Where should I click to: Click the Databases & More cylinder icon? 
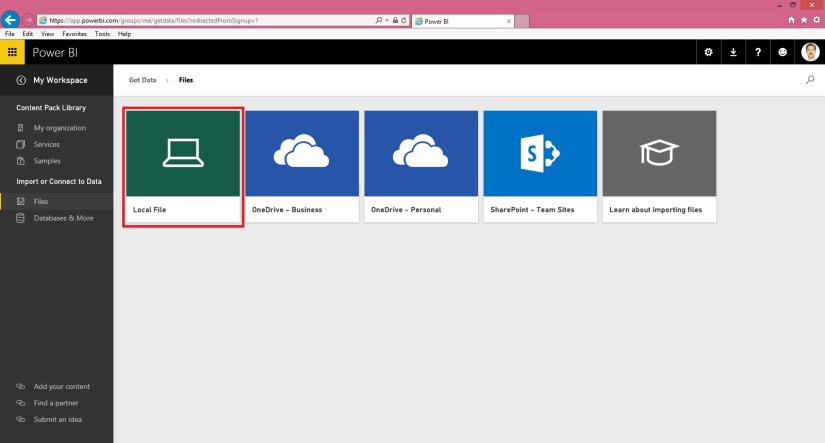[x=21, y=218]
